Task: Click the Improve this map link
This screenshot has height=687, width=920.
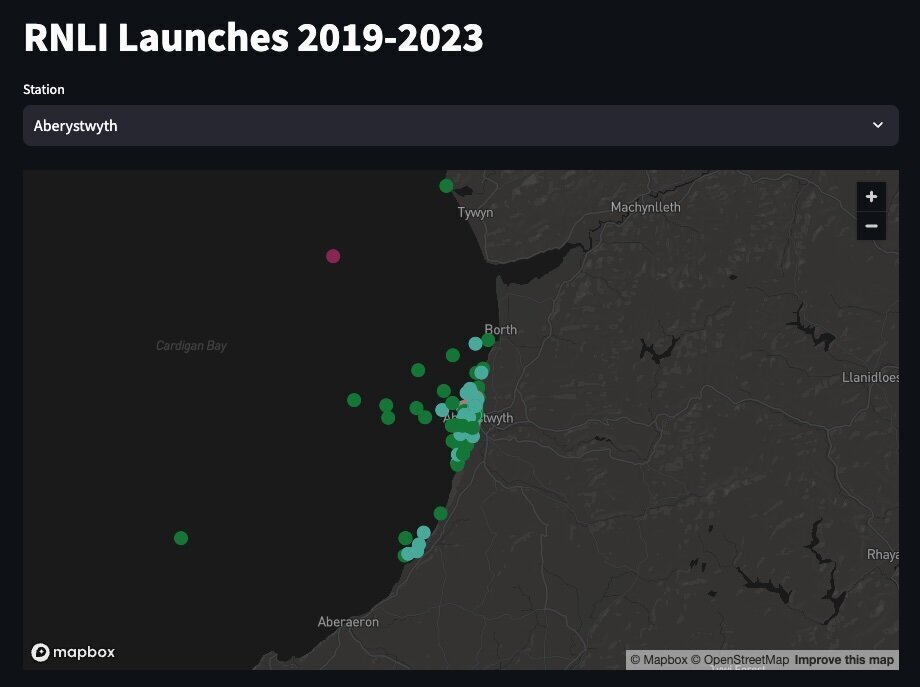Action: coord(844,660)
